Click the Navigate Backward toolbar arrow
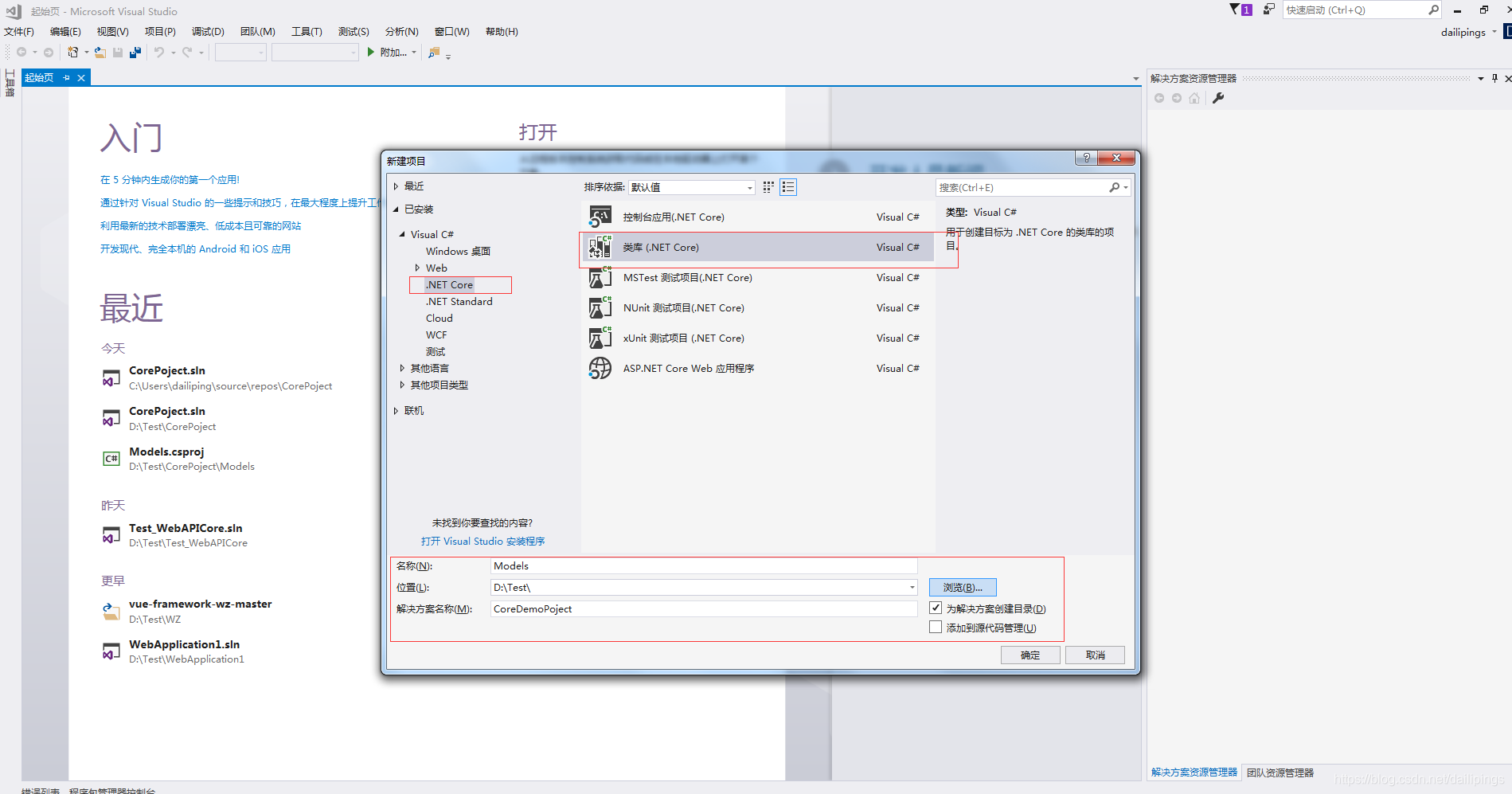1512x794 pixels. pos(21,53)
